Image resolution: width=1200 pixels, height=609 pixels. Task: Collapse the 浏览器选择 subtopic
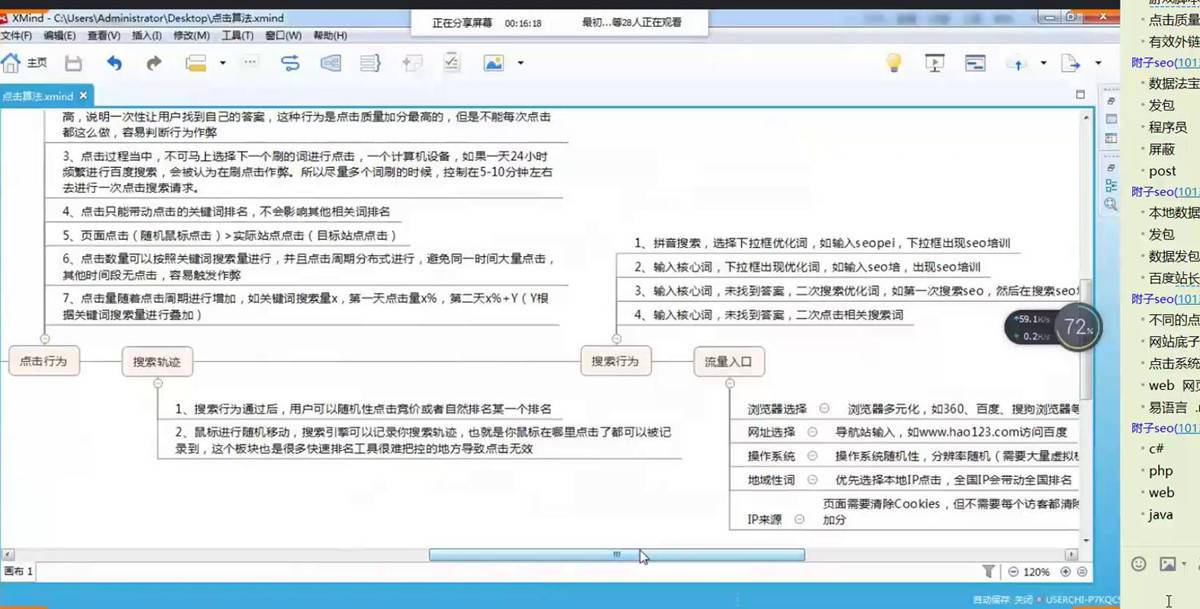(x=824, y=408)
